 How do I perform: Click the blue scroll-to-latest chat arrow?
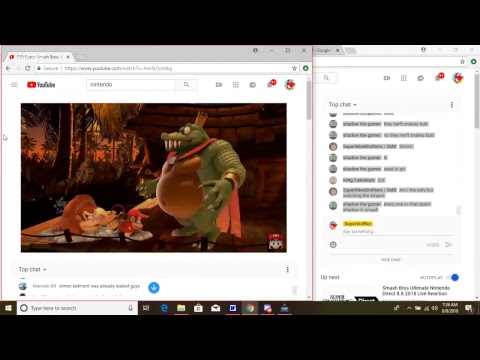click(x=154, y=287)
